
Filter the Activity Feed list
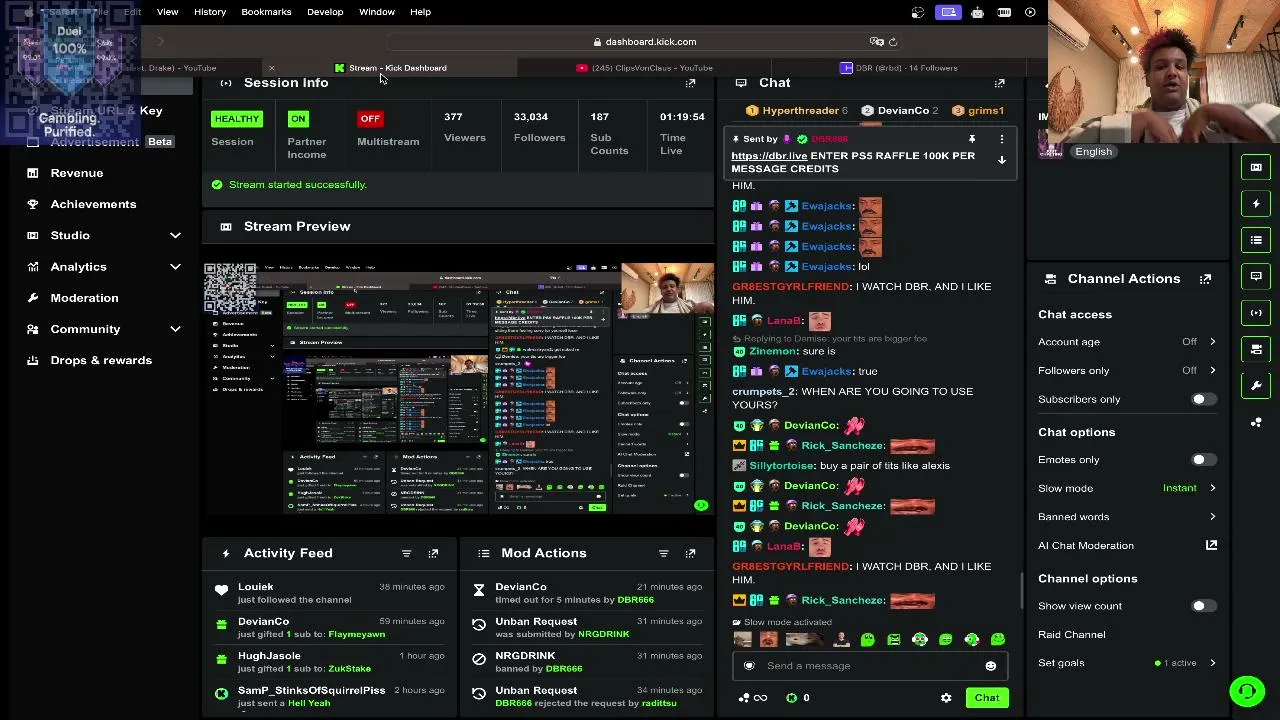point(406,553)
